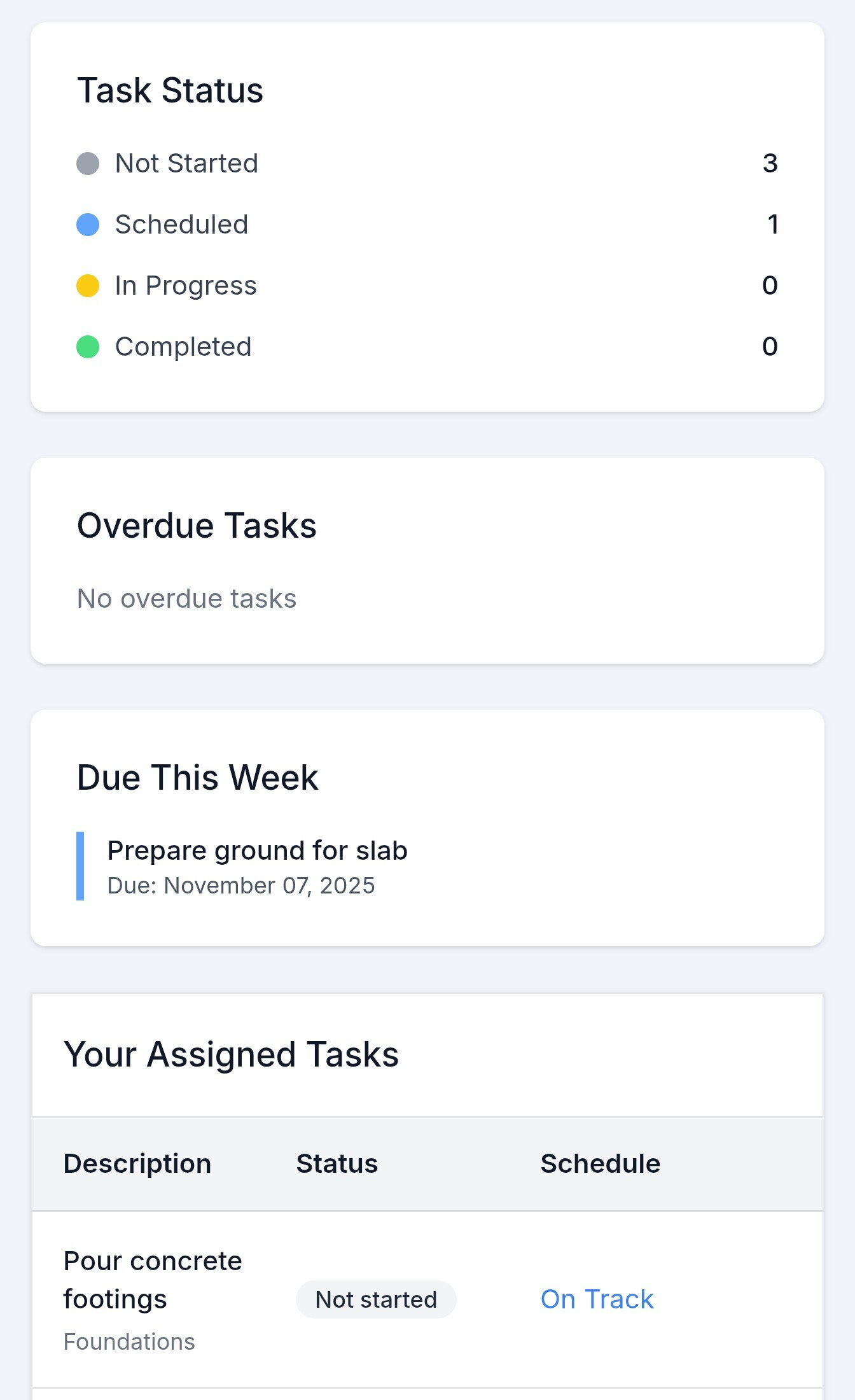Click the Completed zero count
This screenshot has width=855, height=1400.
click(771, 346)
